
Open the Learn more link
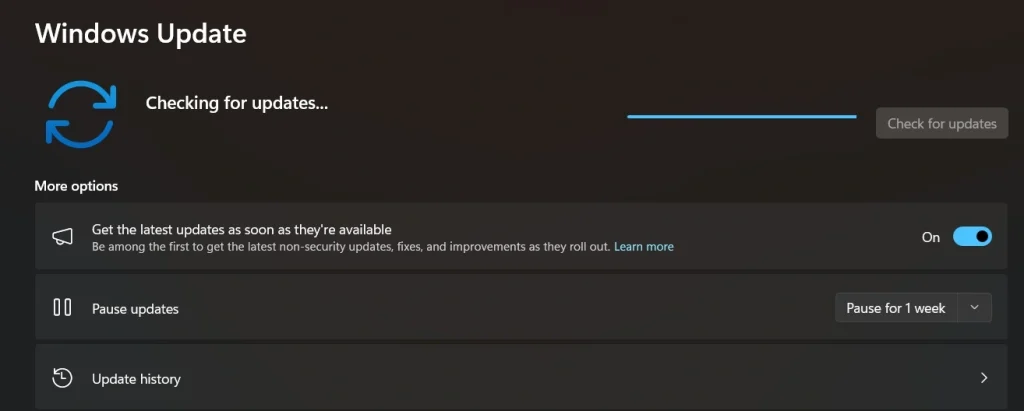pyautogui.click(x=643, y=247)
